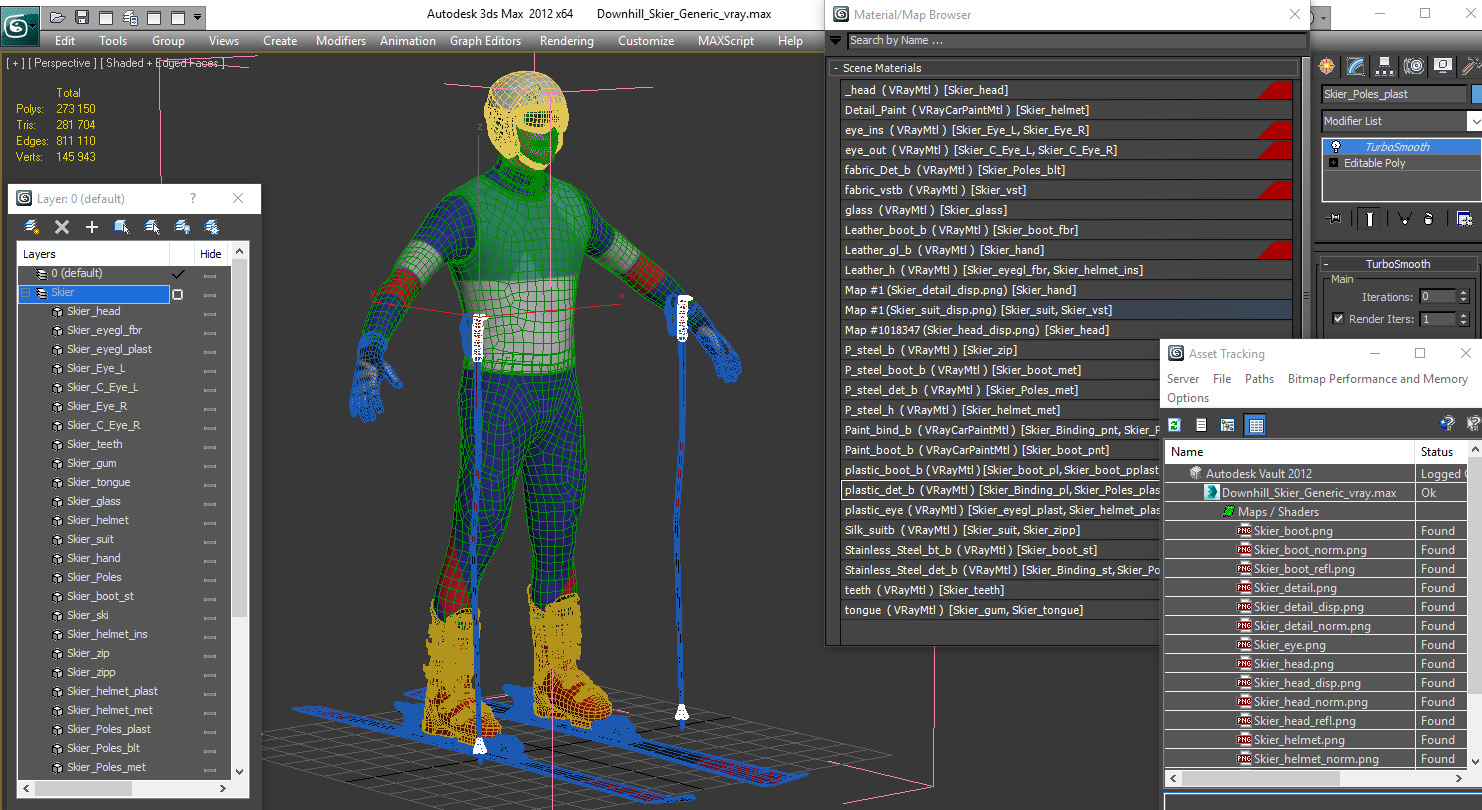Screen dimensions: 1482x810
Task: Click Delete layer X icon in Layer dialog
Action: coord(62,227)
